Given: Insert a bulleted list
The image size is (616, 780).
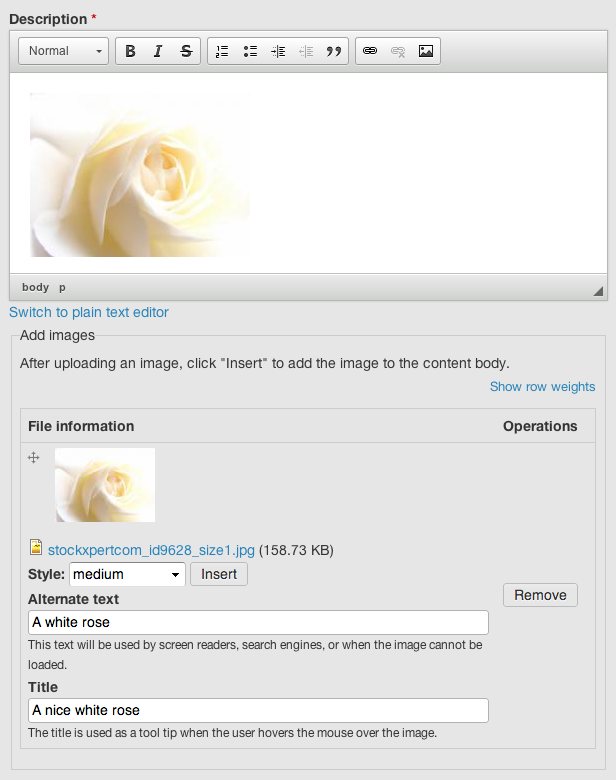Looking at the screenshot, I should [x=250, y=51].
